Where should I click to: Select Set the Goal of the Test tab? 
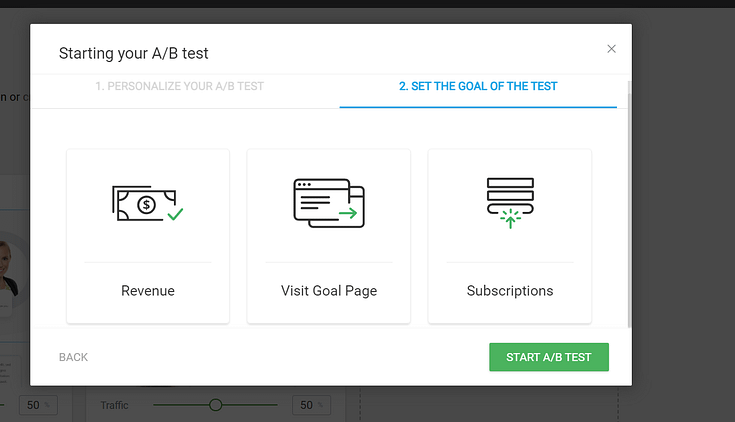pyautogui.click(x=478, y=86)
